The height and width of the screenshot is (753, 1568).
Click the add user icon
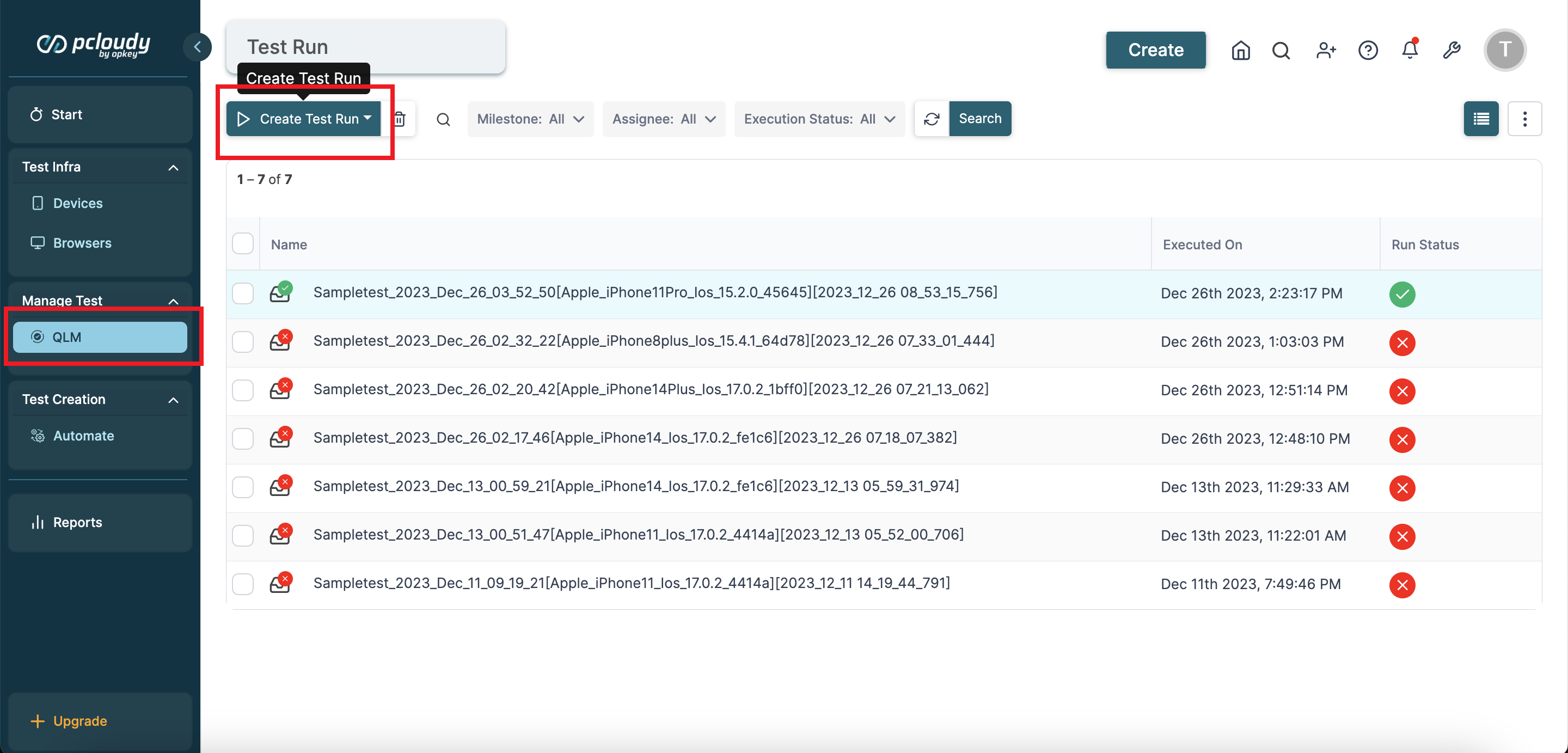tap(1325, 50)
